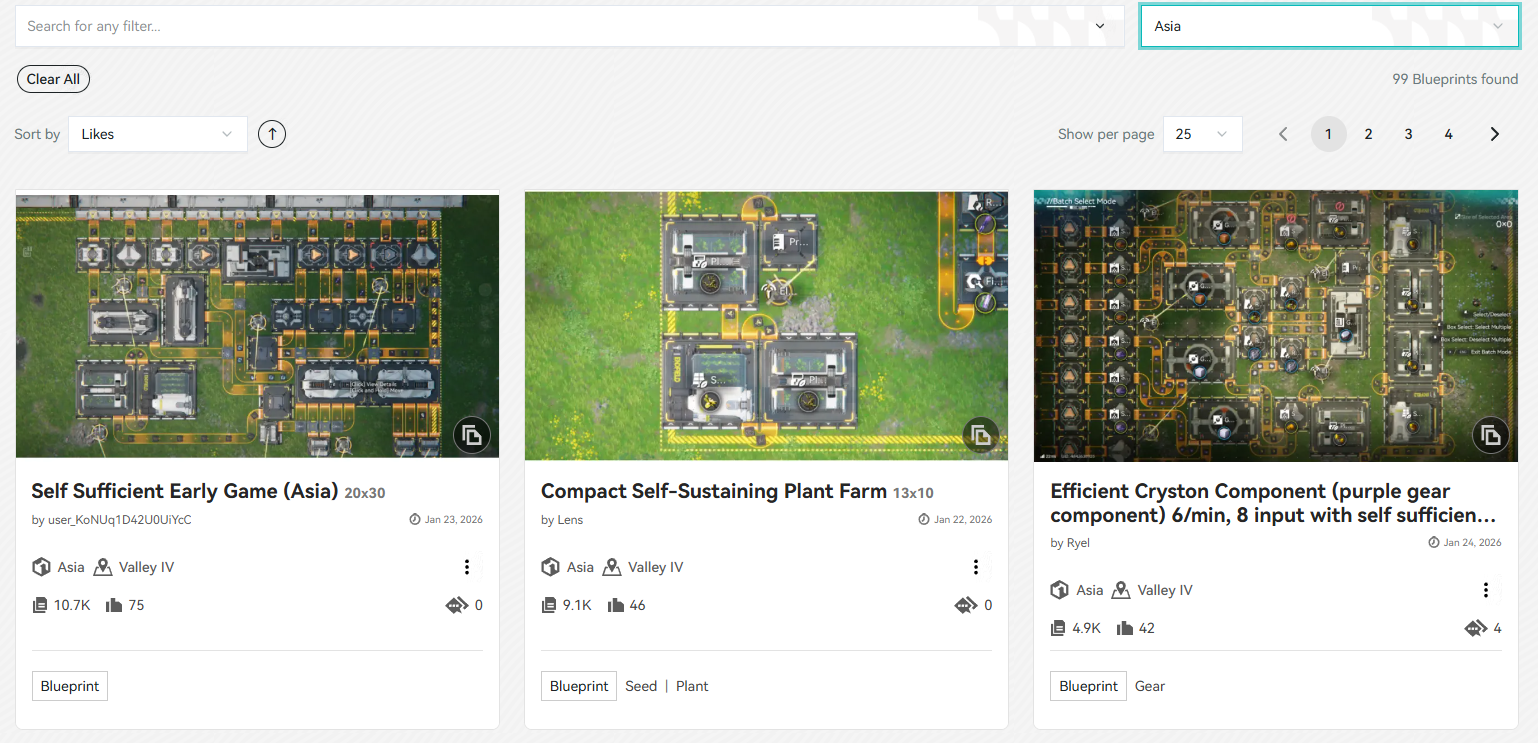This screenshot has height=743, width=1538.
Task: Click the thumbs-up icon showing 75 likes
Action: tap(113, 605)
